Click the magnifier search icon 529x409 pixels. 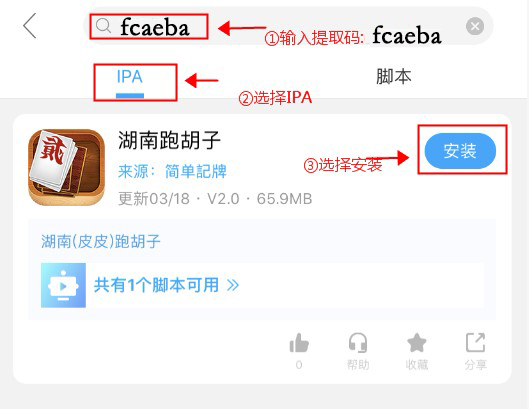[x=103, y=26]
